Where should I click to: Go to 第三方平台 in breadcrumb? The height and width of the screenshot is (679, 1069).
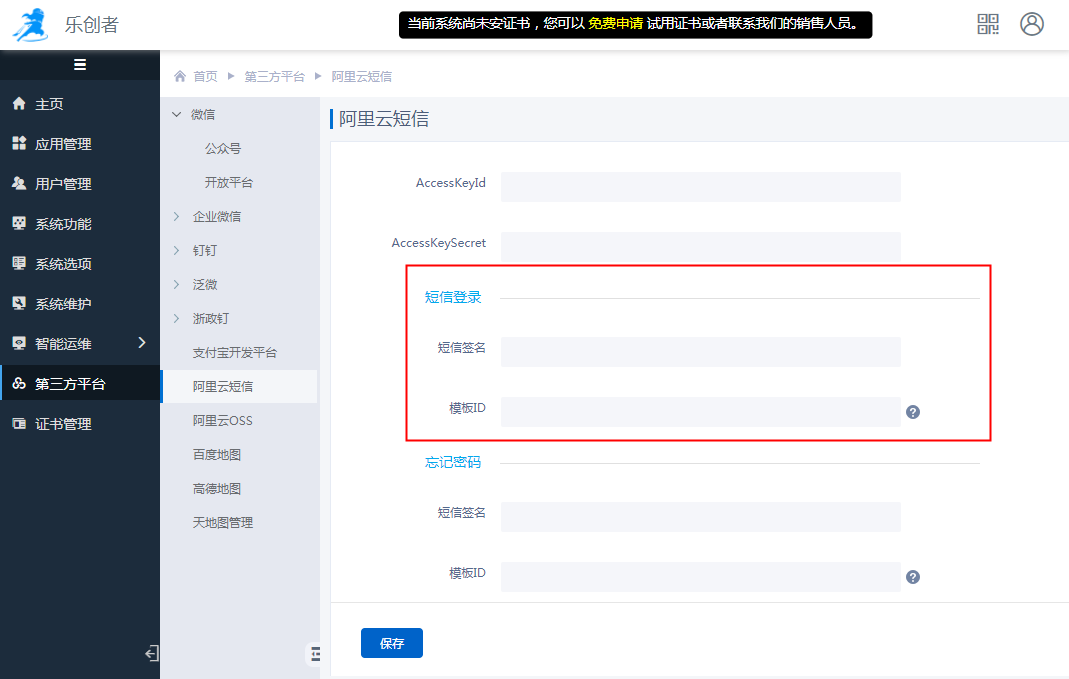click(274, 76)
